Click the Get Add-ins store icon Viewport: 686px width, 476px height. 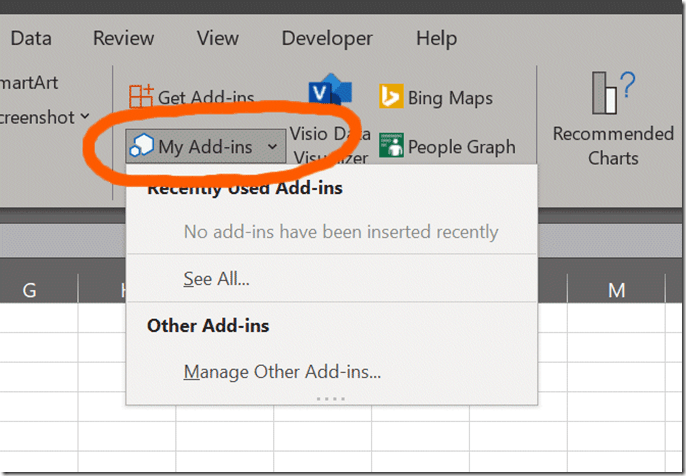141,97
